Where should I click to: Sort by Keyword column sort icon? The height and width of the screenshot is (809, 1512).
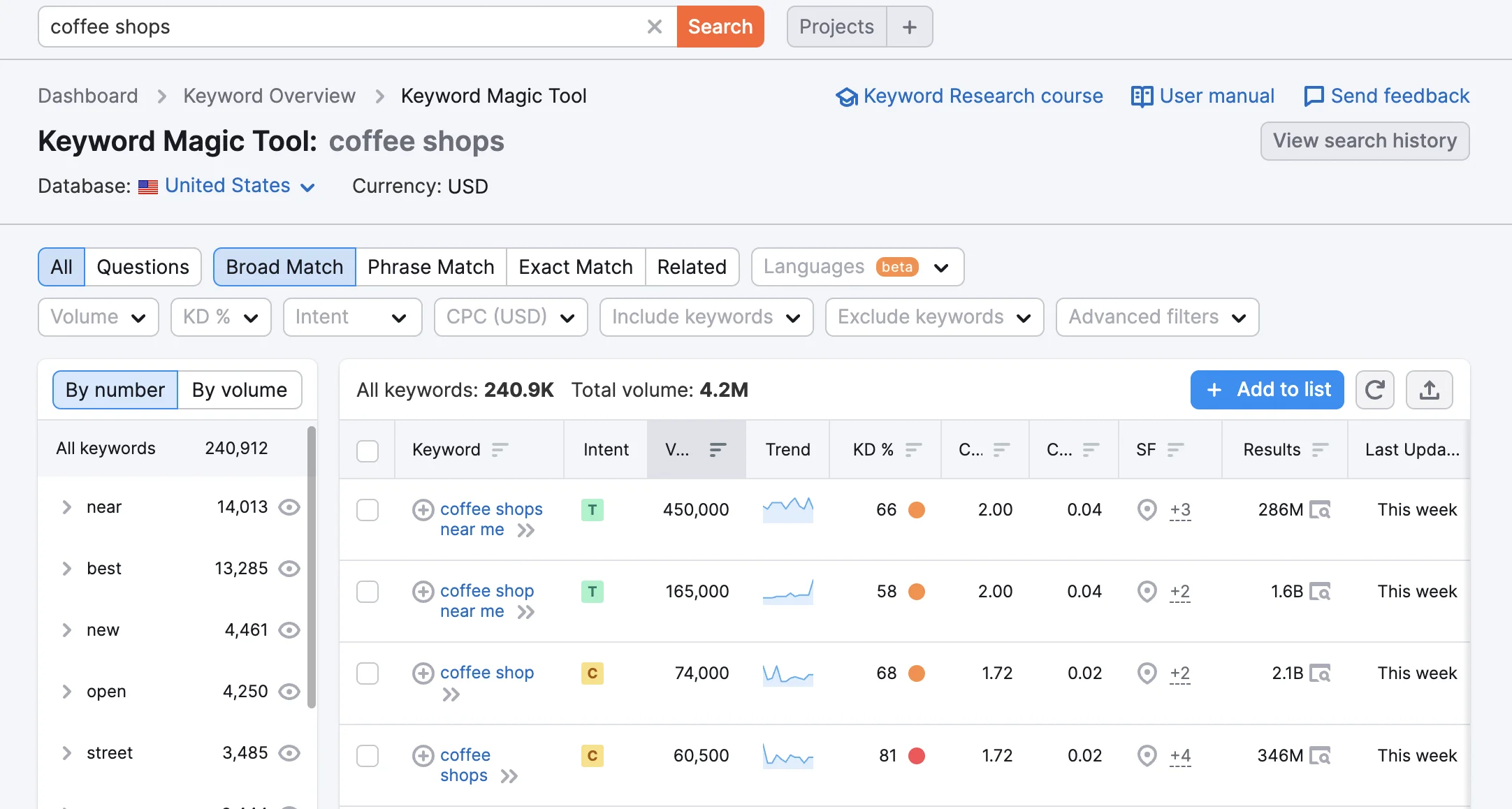pos(500,450)
